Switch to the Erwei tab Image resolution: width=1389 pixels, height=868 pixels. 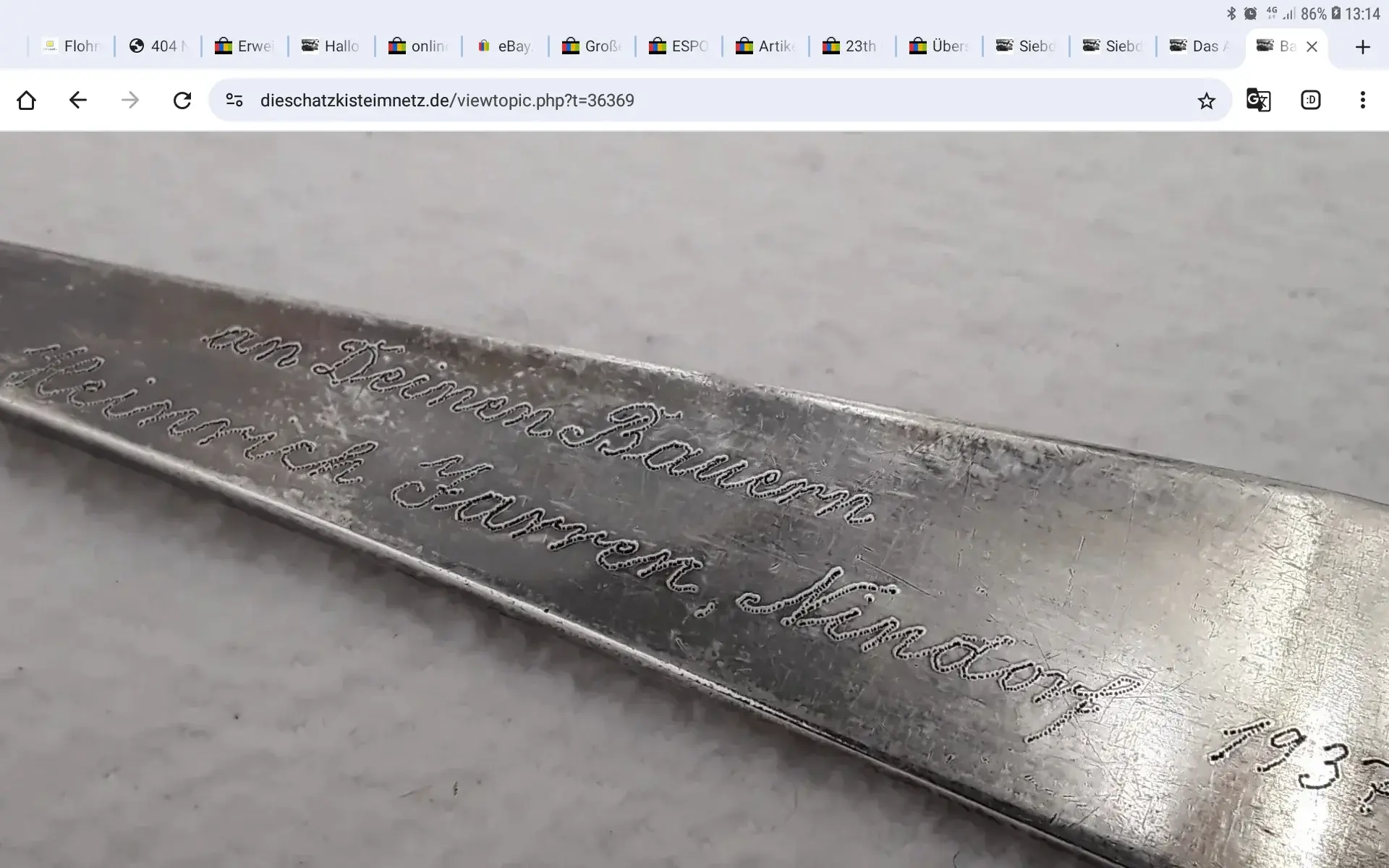245,46
